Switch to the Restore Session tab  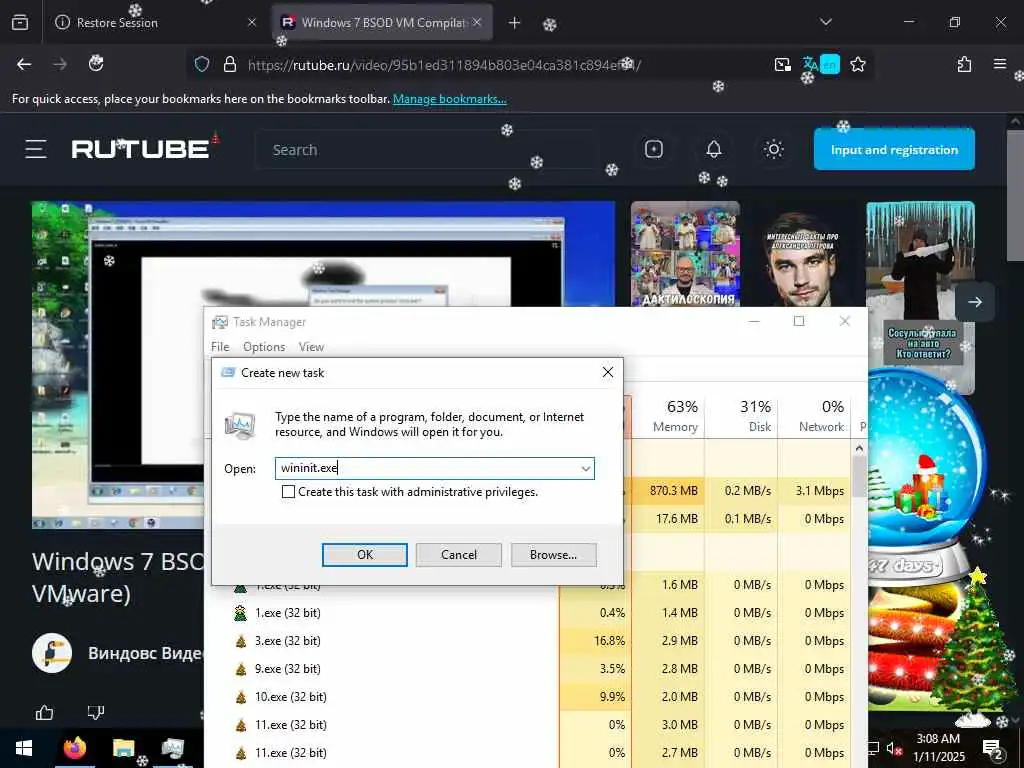(x=155, y=23)
